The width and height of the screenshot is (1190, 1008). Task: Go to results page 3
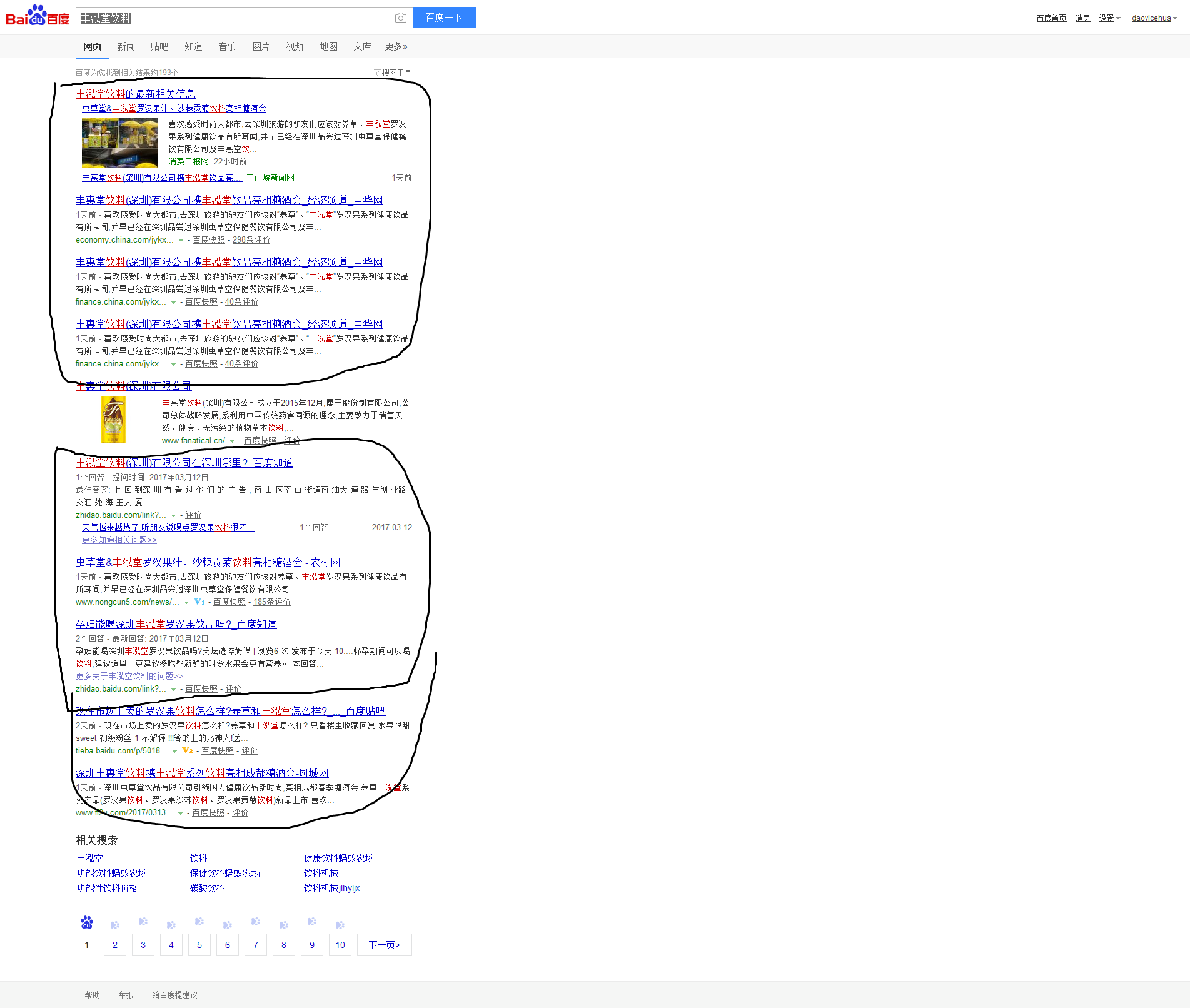coord(143,945)
